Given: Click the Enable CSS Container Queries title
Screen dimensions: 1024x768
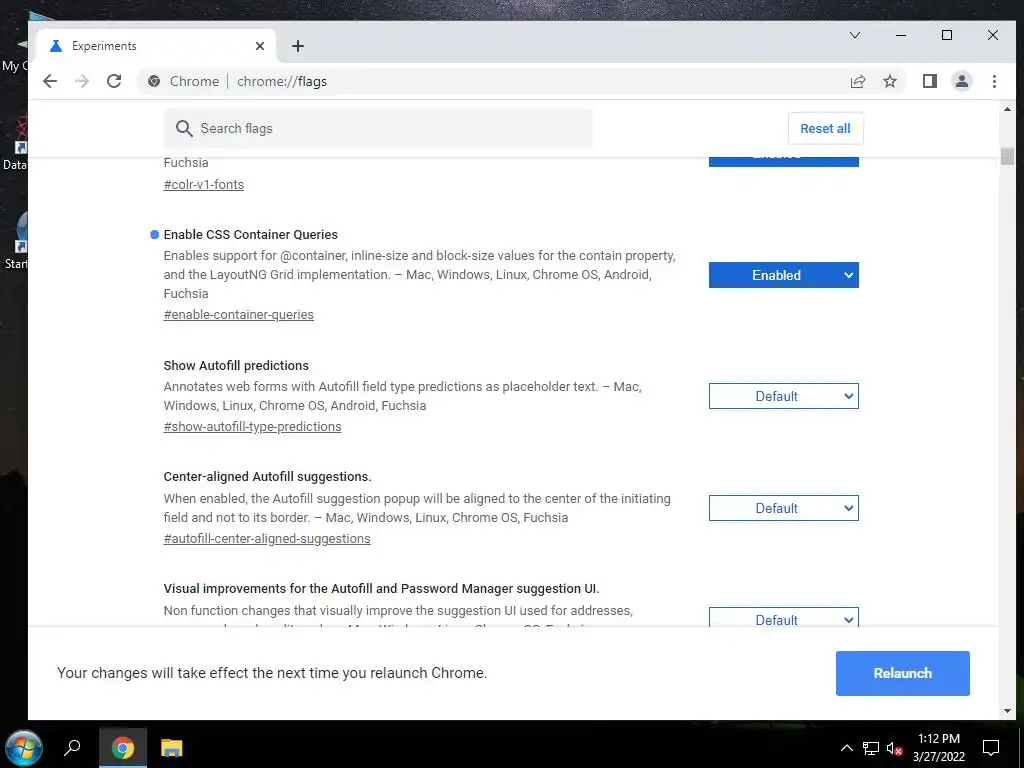Looking at the screenshot, I should coord(251,234).
